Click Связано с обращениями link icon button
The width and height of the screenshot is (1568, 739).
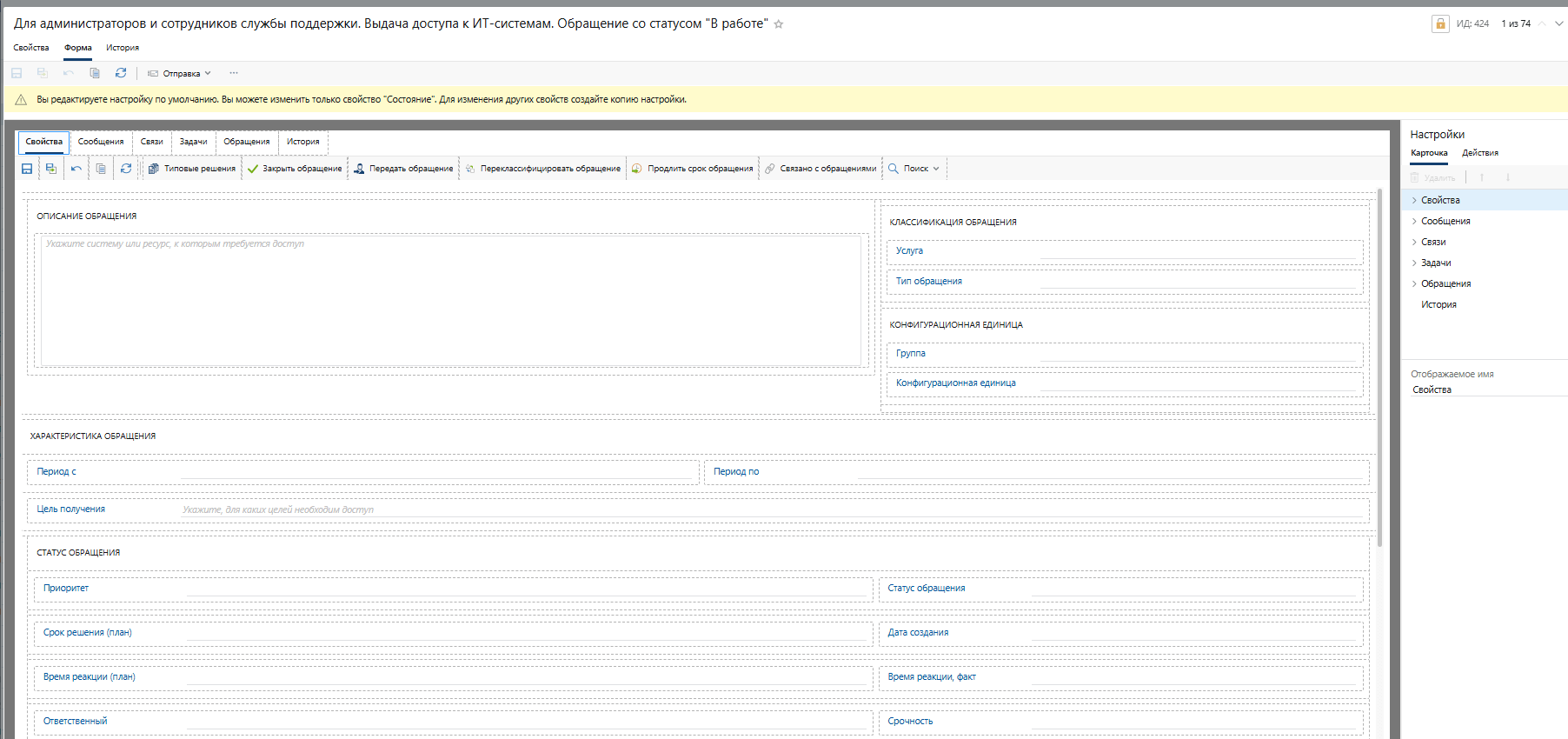tap(821, 169)
